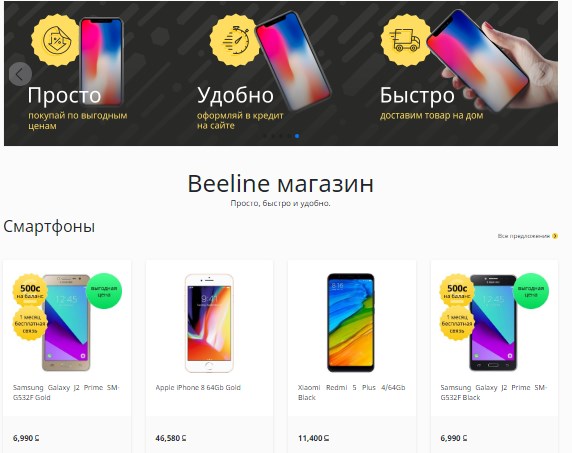
Task: Select the active blue carousel dot
Action: 297,136
